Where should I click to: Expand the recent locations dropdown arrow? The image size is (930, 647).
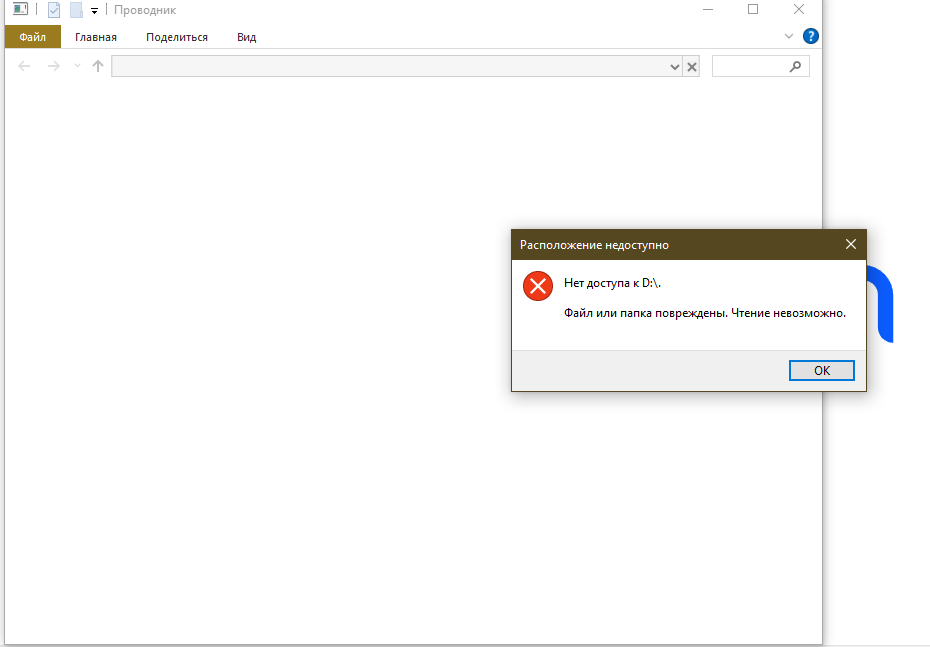click(x=77, y=67)
